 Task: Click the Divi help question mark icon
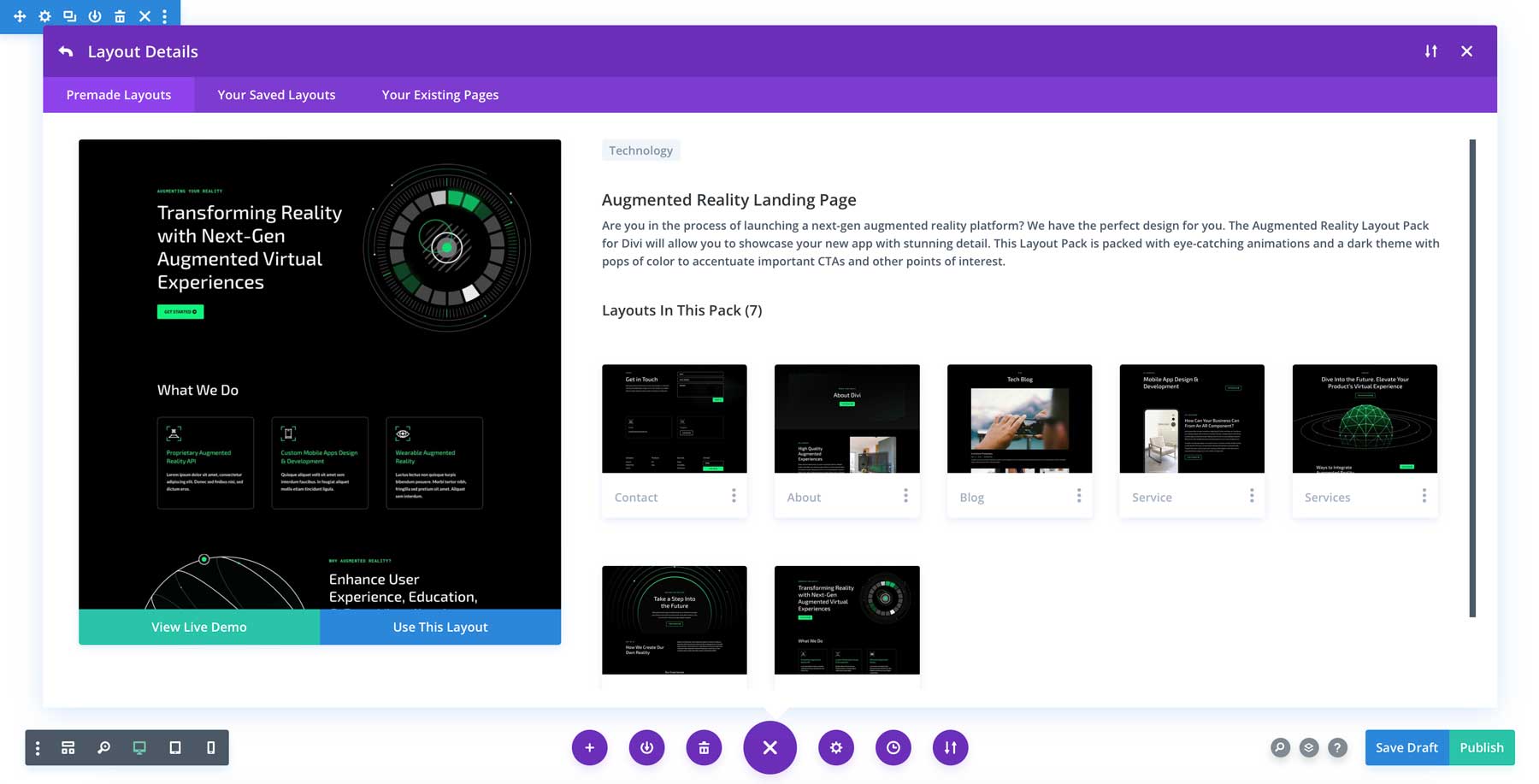click(1337, 747)
